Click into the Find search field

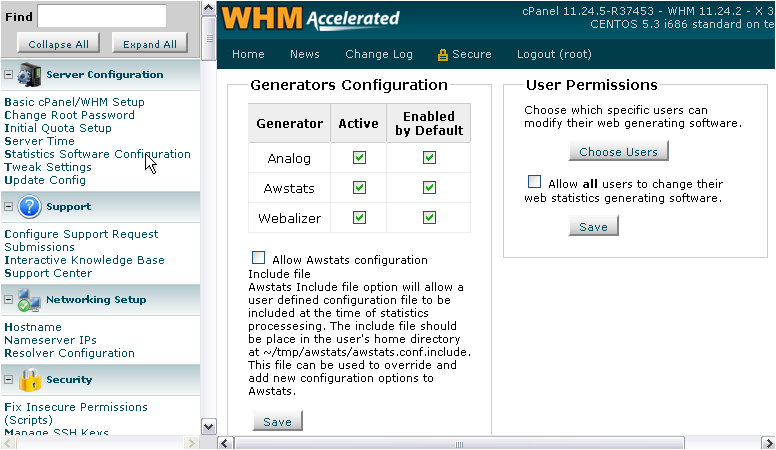click(x=102, y=16)
